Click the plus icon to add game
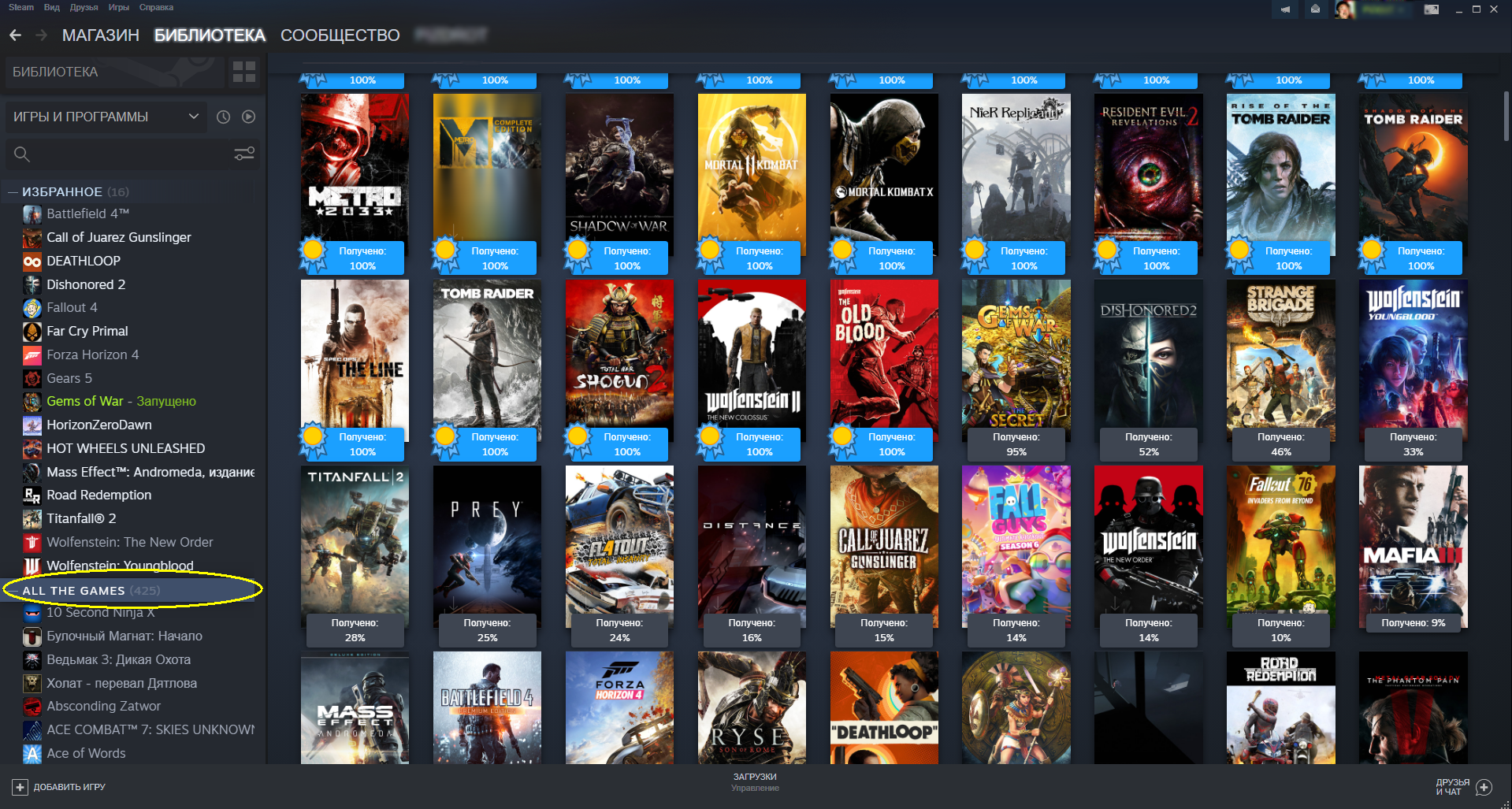The height and width of the screenshot is (809, 1512). (20, 787)
